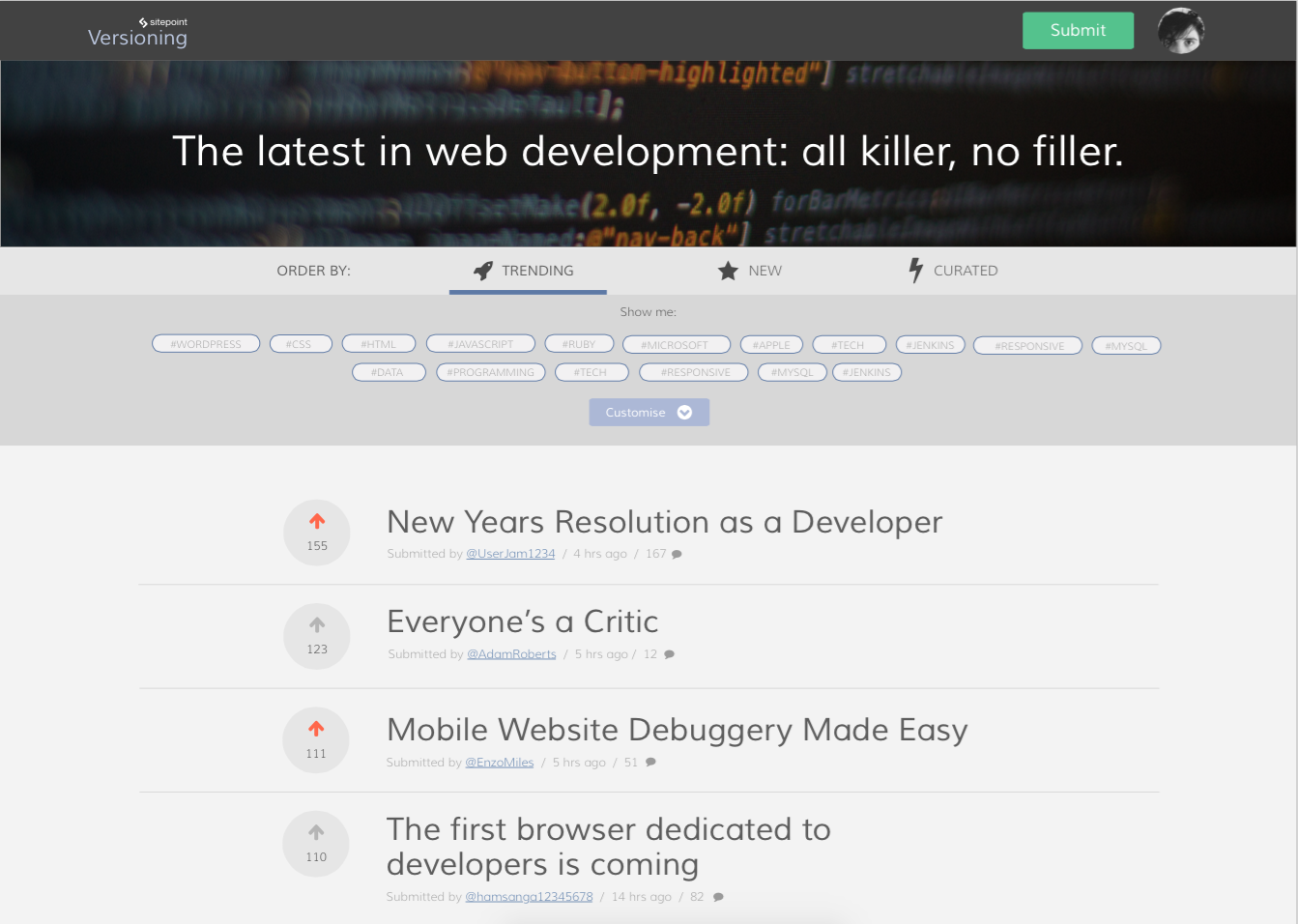The width and height of the screenshot is (1298, 924).
Task: Expand the Customise dropdown
Action: [x=649, y=413]
